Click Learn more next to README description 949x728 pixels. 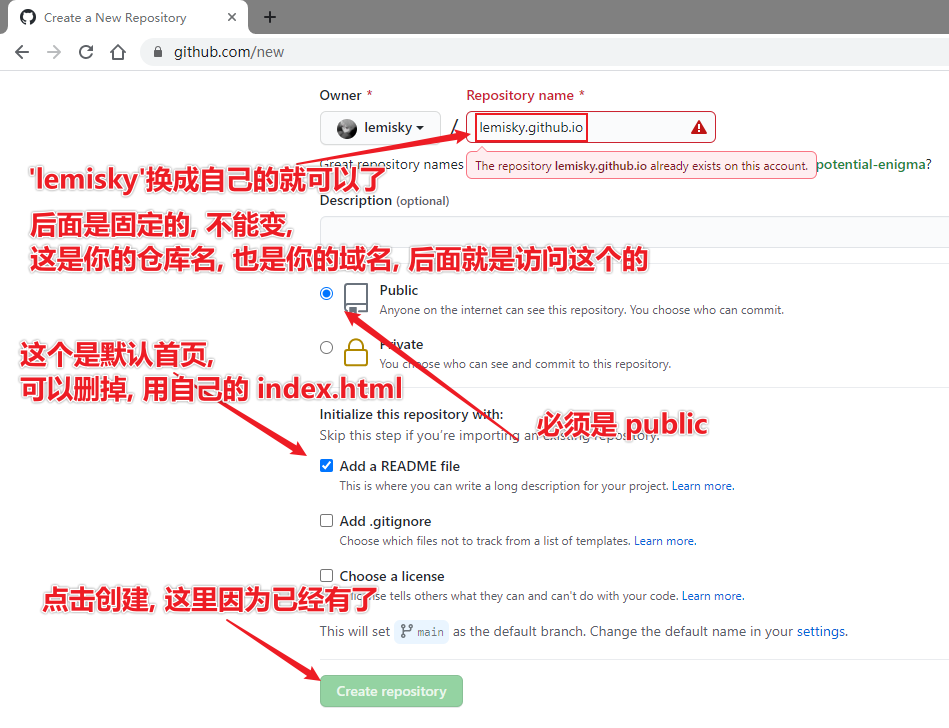[702, 486]
